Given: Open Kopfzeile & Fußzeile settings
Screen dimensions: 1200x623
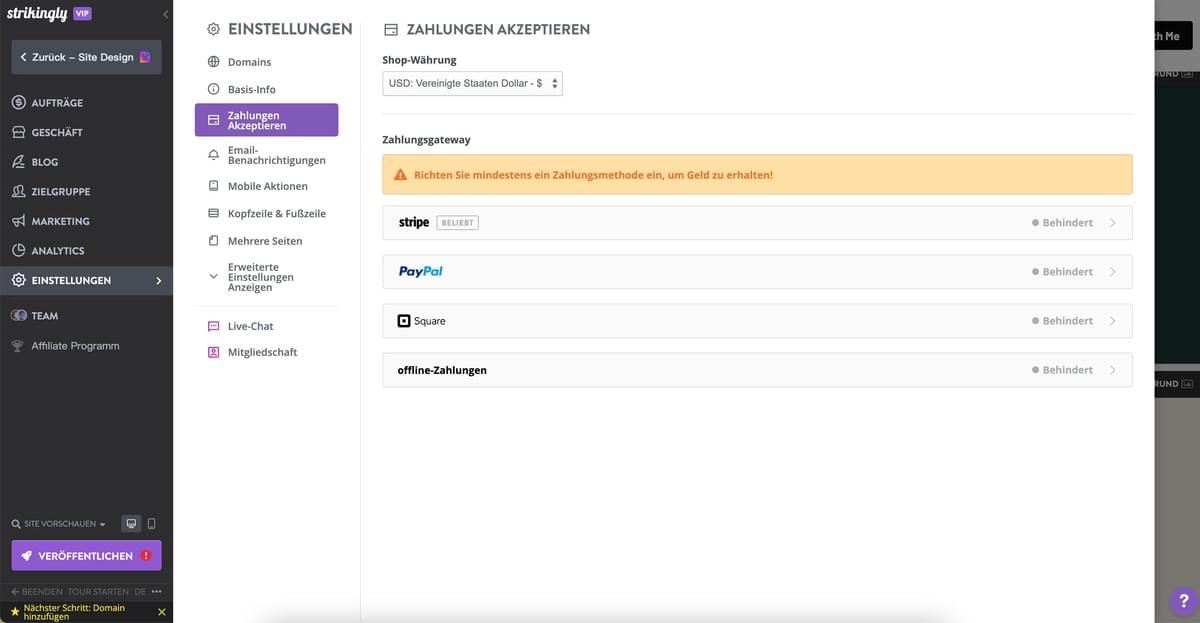Looking at the screenshot, I should tap(266, 213).
